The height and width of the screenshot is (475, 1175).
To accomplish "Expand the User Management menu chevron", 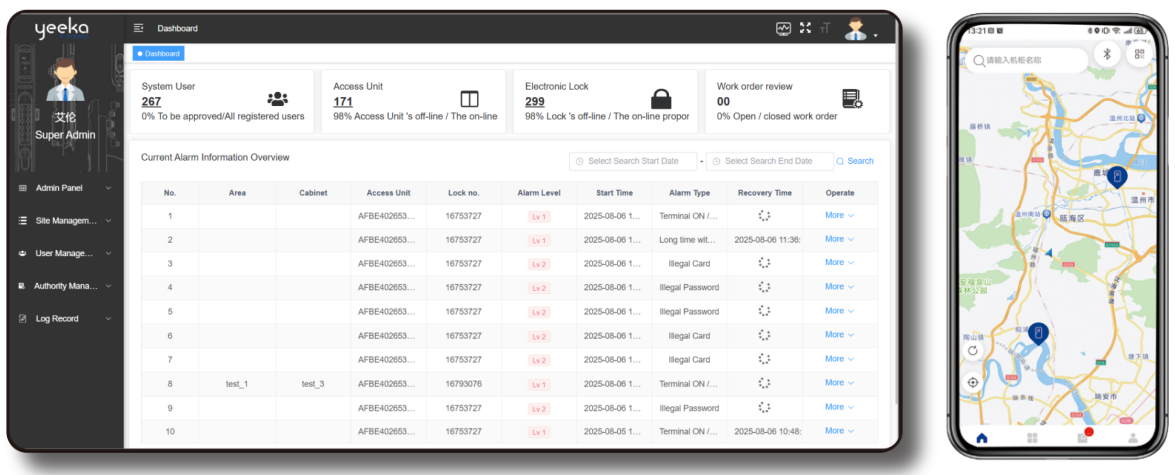I will pyautogui.click(x=109, y=253).
